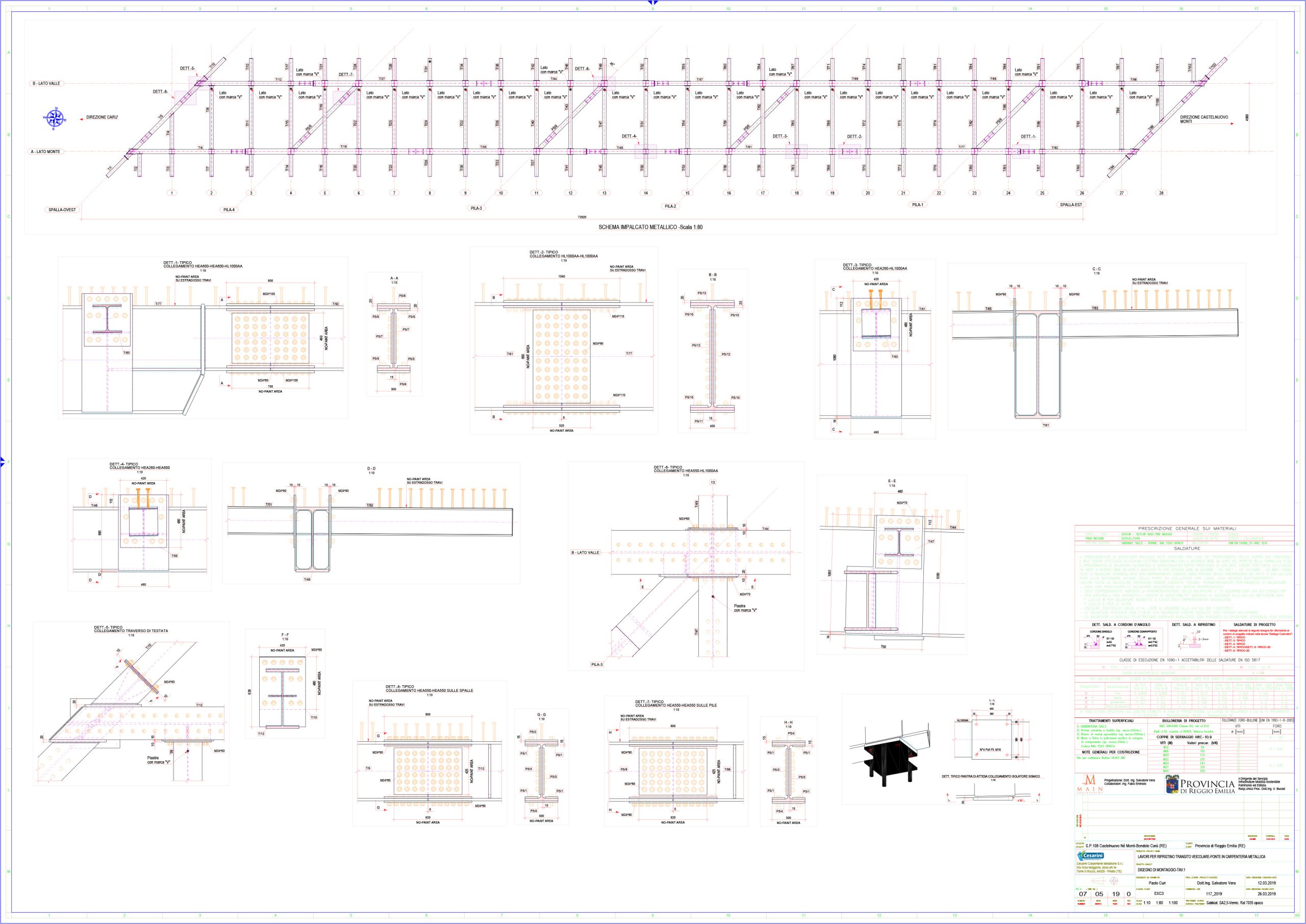Click the H - H section title
The height and width of the screenshot is (924, 1306).
[788, 722]
